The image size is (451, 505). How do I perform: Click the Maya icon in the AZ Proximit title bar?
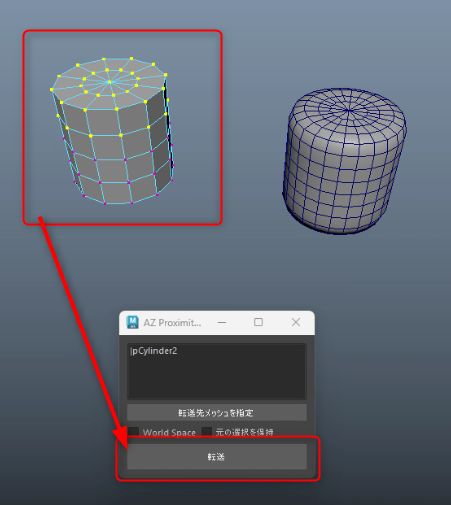pyautogui.click(x=132, y=322)
